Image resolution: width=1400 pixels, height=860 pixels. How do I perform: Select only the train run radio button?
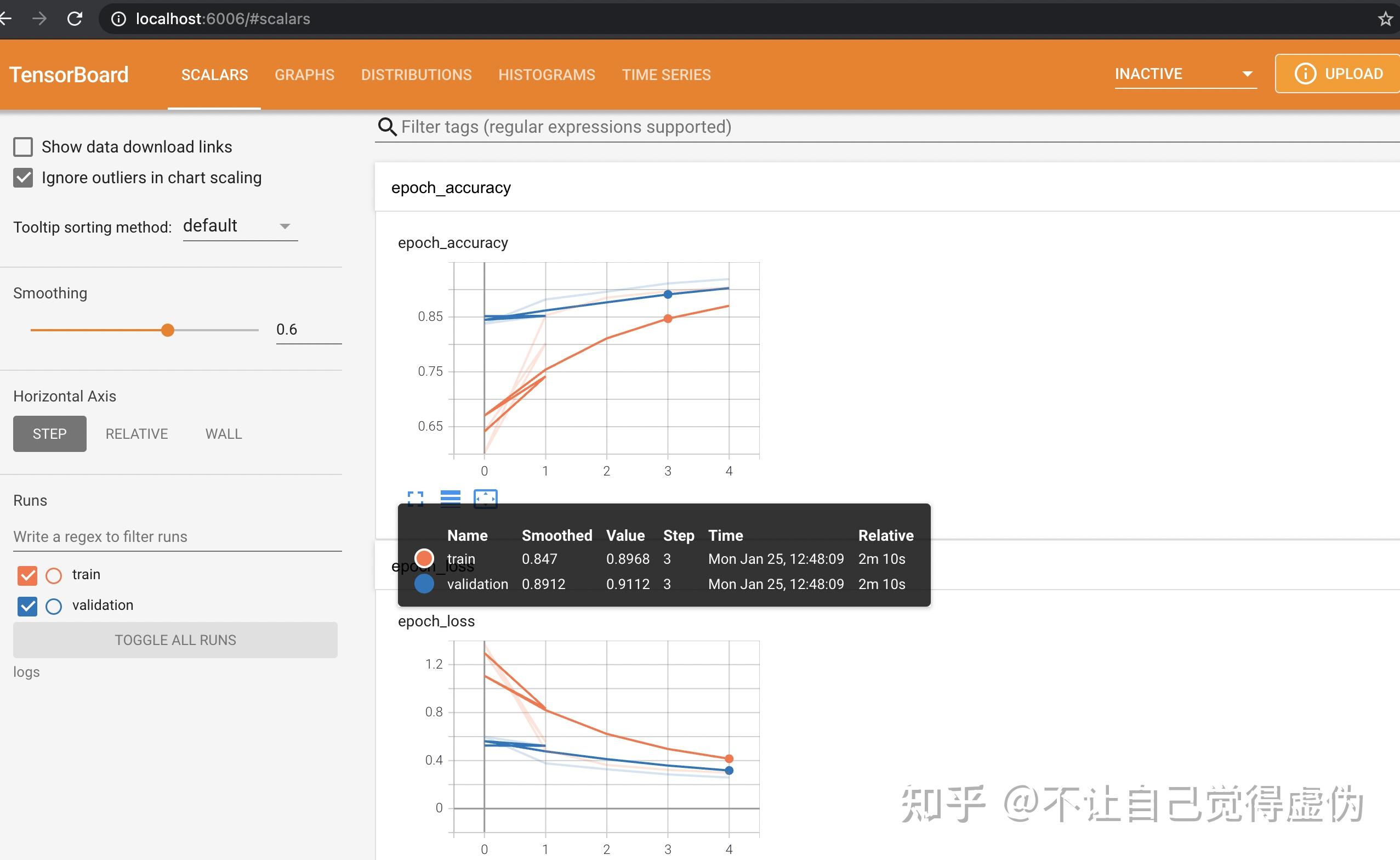click(x=54, y=575)
